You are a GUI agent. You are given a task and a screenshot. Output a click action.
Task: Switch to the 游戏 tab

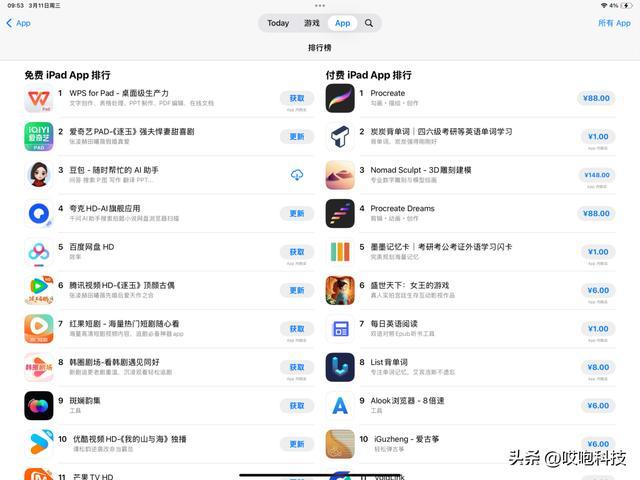(311, 23)
